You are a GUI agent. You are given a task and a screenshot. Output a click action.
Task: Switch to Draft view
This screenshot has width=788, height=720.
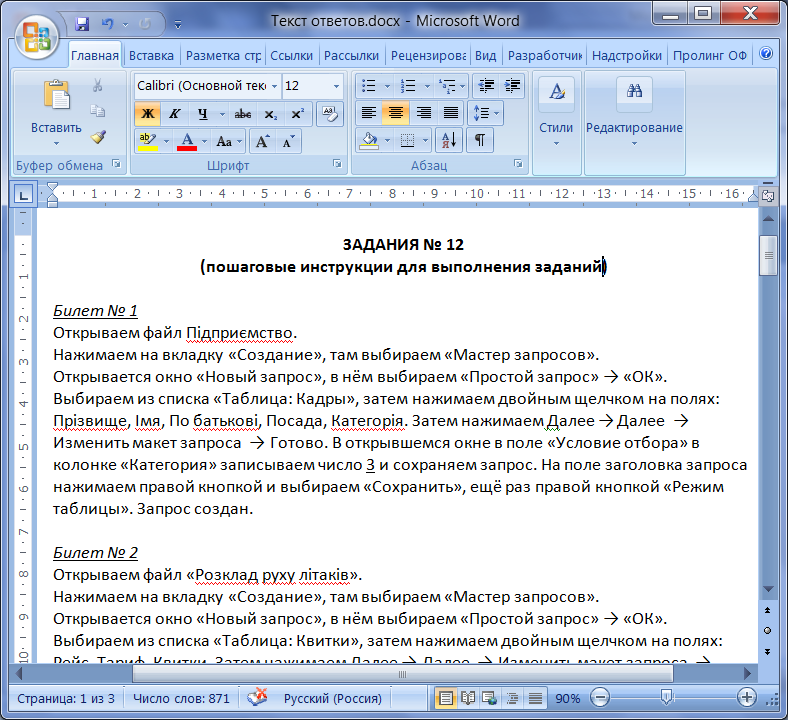click(535, 698)
